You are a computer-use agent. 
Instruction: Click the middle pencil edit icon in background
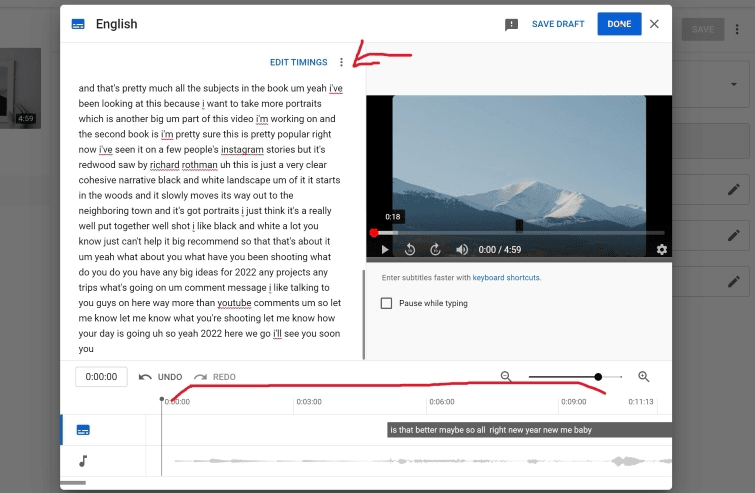coord(733,235)
